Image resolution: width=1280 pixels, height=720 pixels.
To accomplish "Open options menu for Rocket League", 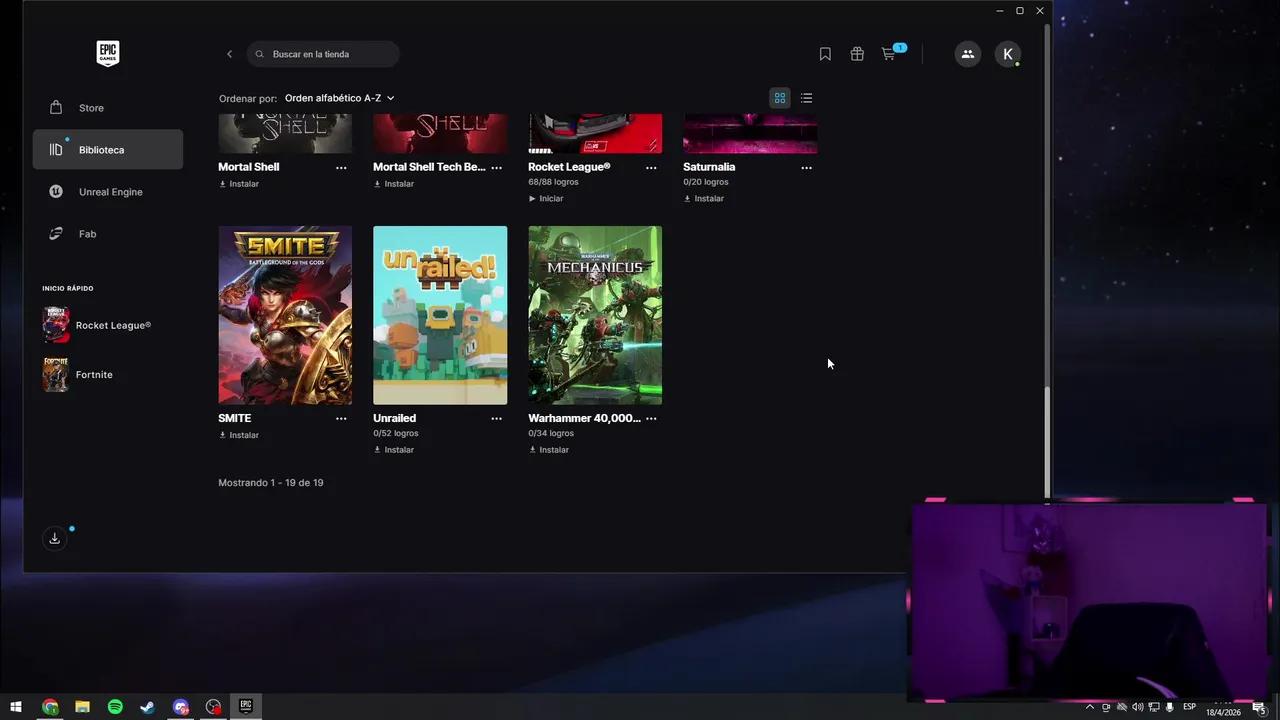I will point(651,167).
